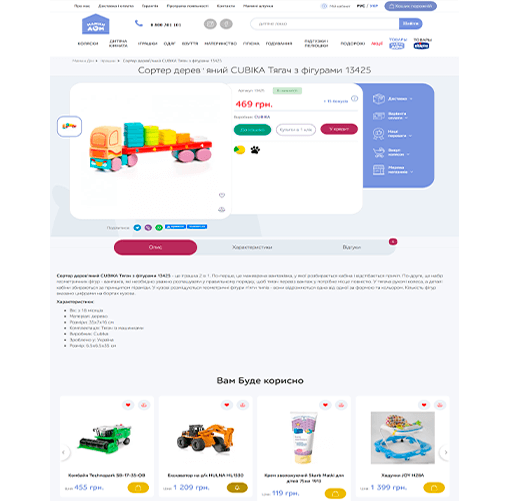The width and height of the screenshot is (507, 501).
Task: Add the green combine harvester to cart
Action: point(138,488)
